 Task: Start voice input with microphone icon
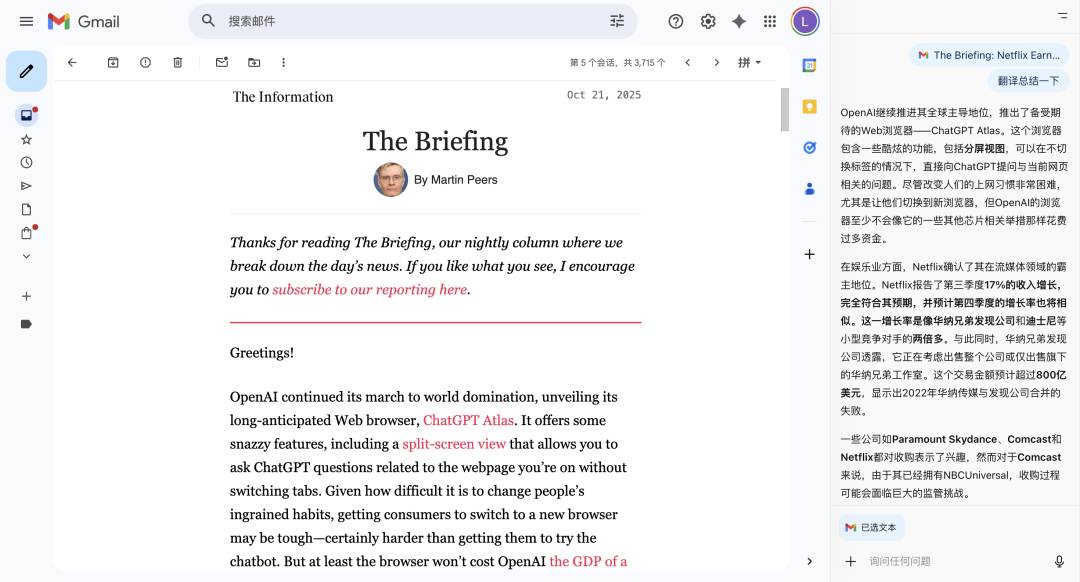pos(1059,562)
